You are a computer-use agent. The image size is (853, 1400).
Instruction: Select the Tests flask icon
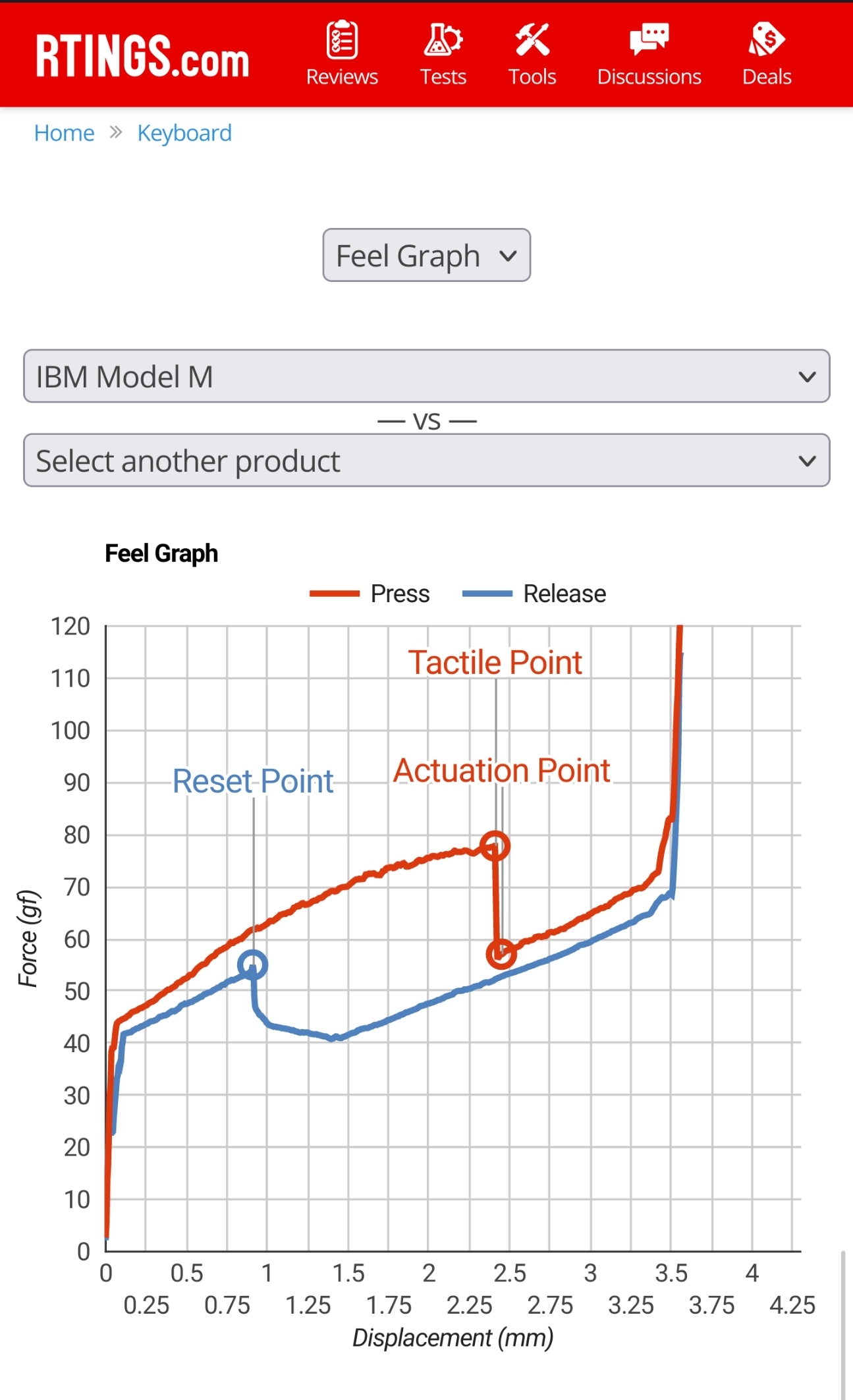coord(443,41)
